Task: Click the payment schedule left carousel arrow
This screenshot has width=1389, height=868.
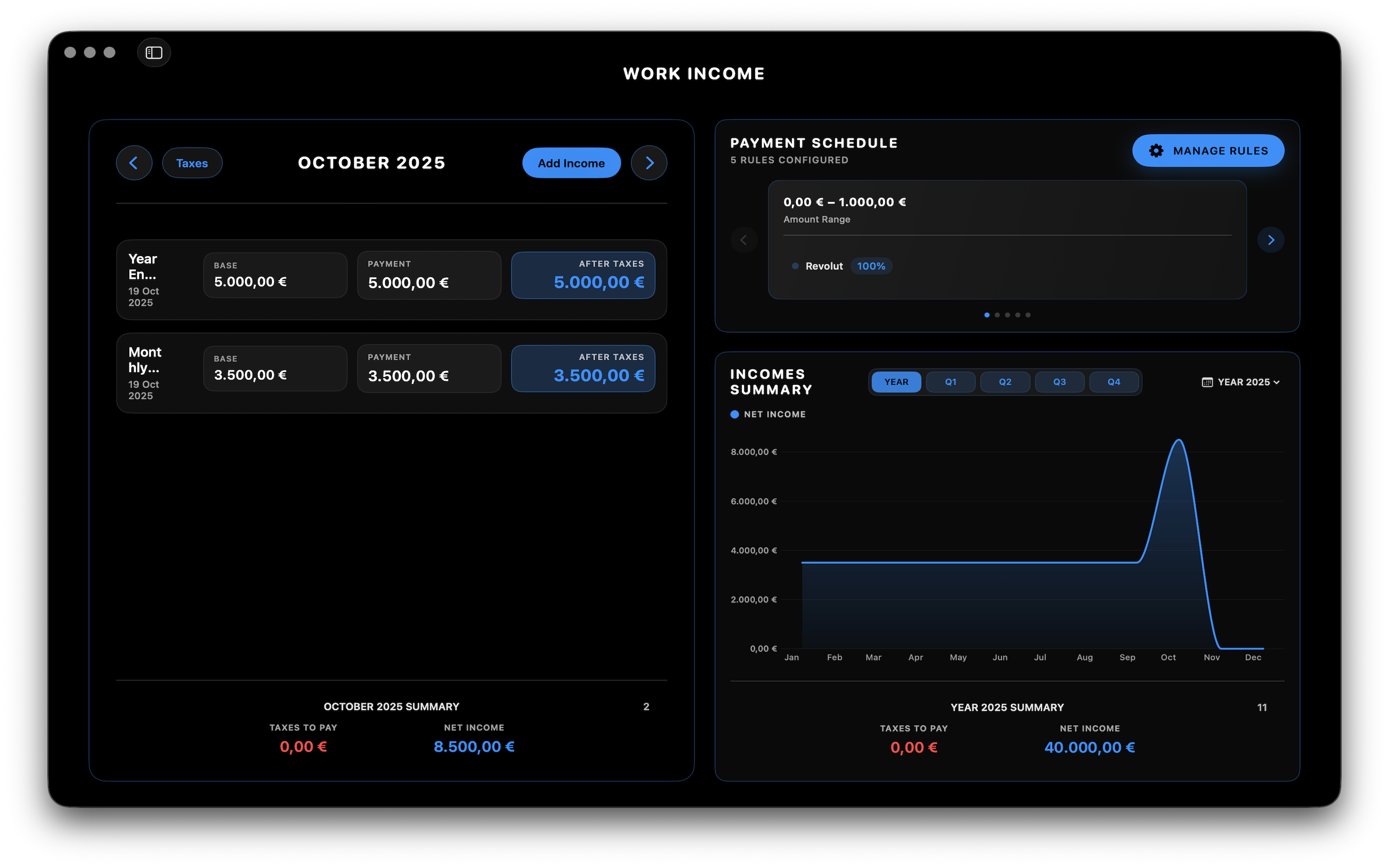Action: coord(744,239)
